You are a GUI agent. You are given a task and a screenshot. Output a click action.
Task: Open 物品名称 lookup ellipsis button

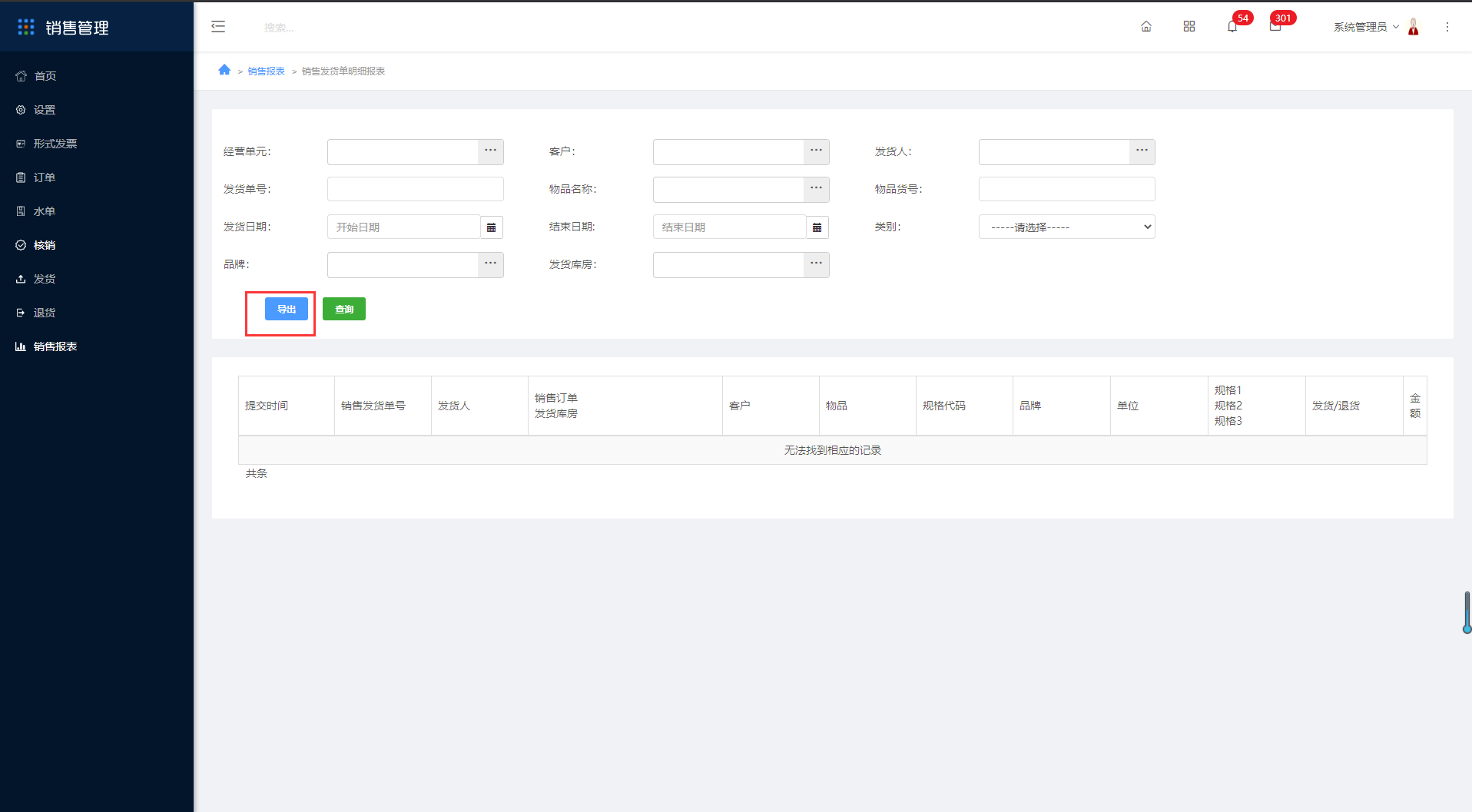(x=817, y=189)
